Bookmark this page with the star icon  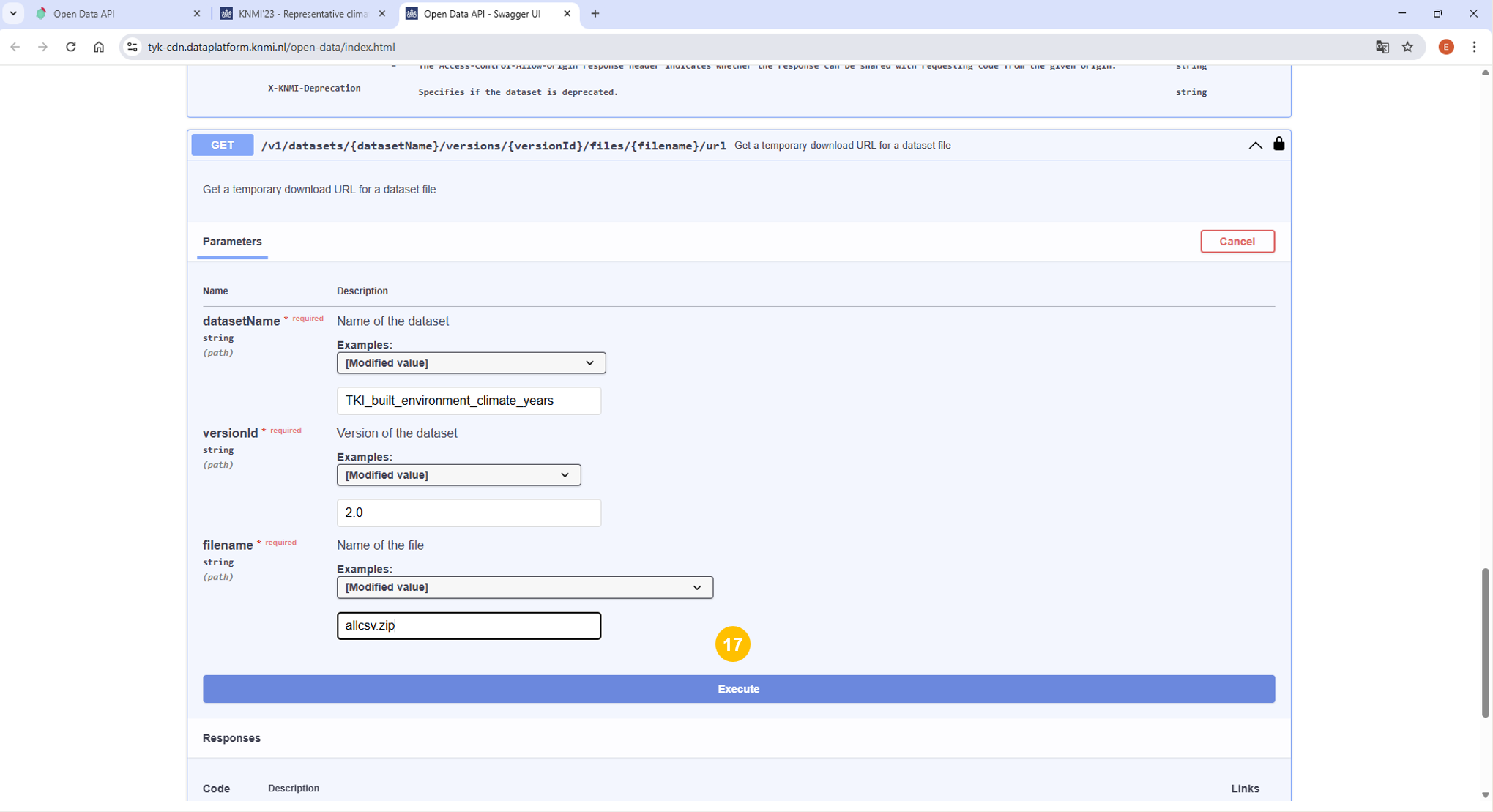coord(1407,47)
